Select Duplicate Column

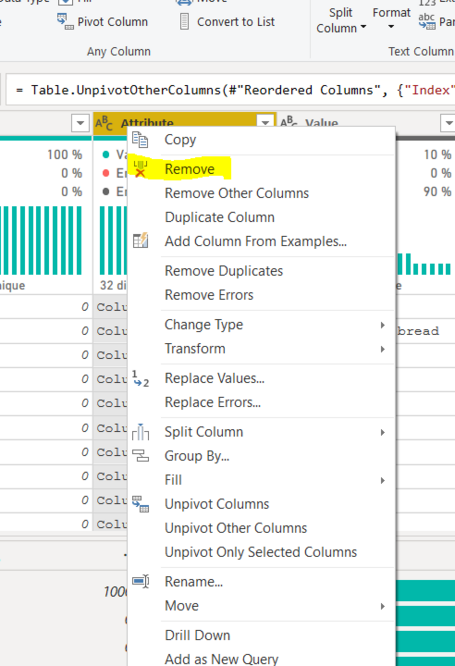click(x=220, y=217)
